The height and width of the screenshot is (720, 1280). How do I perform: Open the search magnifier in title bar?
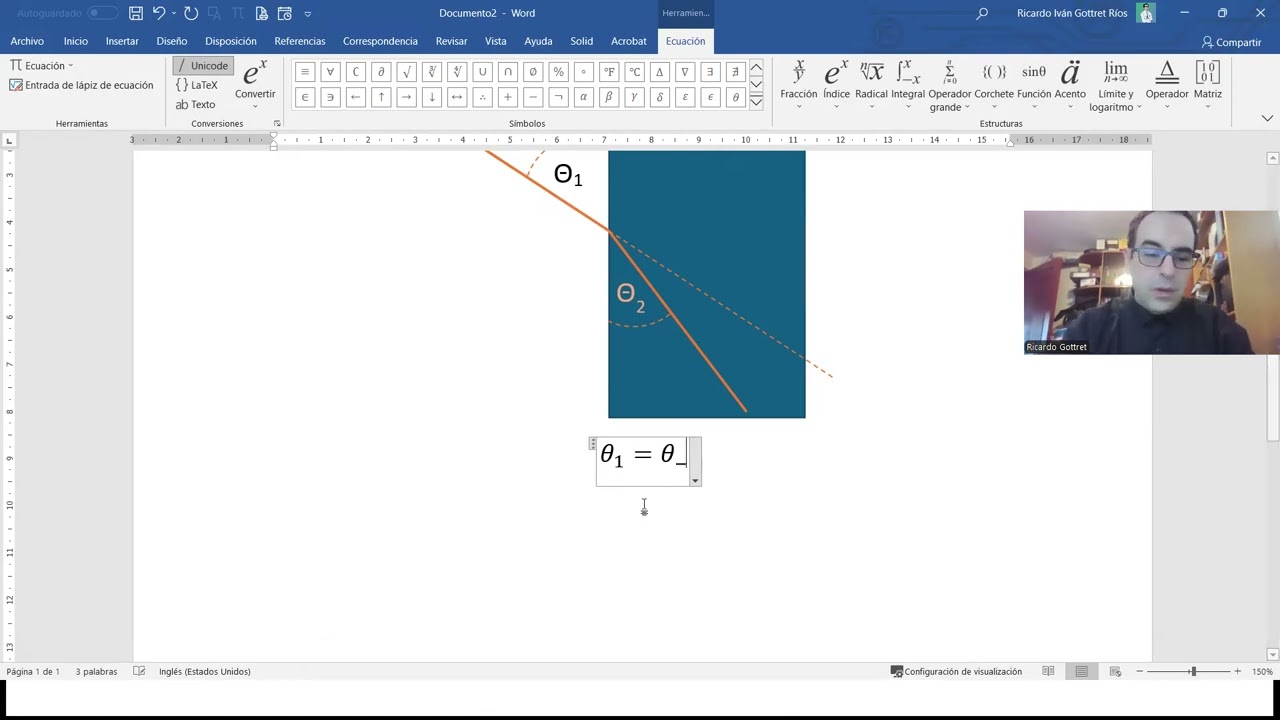(982, 13)
